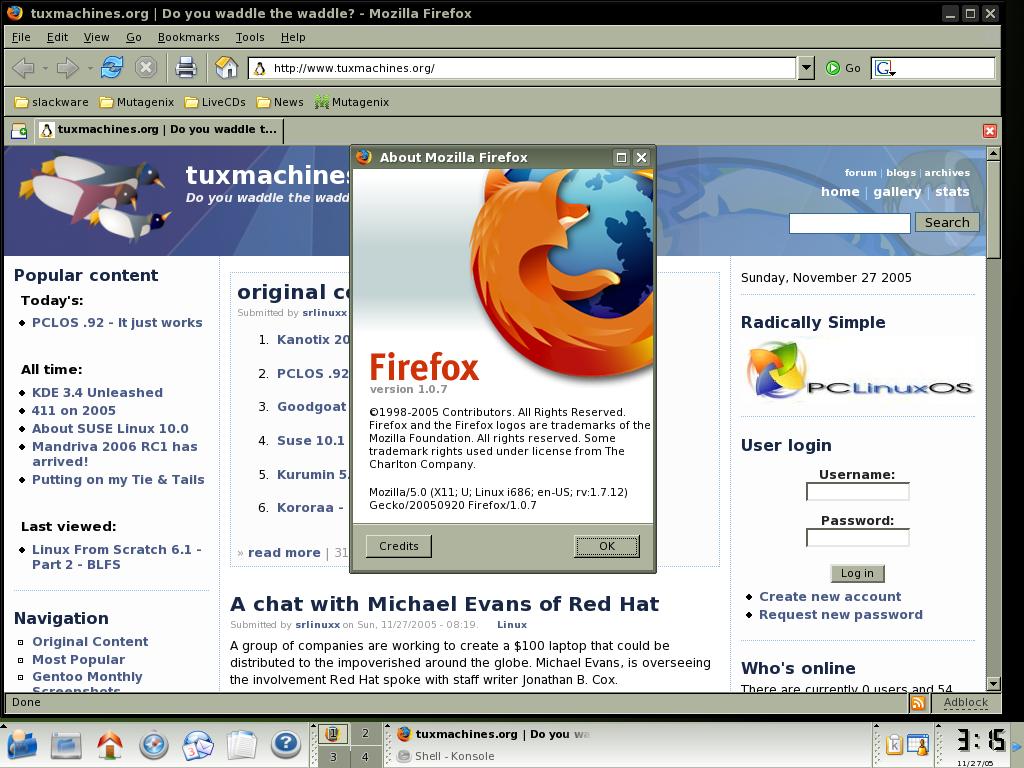Click the page scrollbar down arrow

(993, 684)
